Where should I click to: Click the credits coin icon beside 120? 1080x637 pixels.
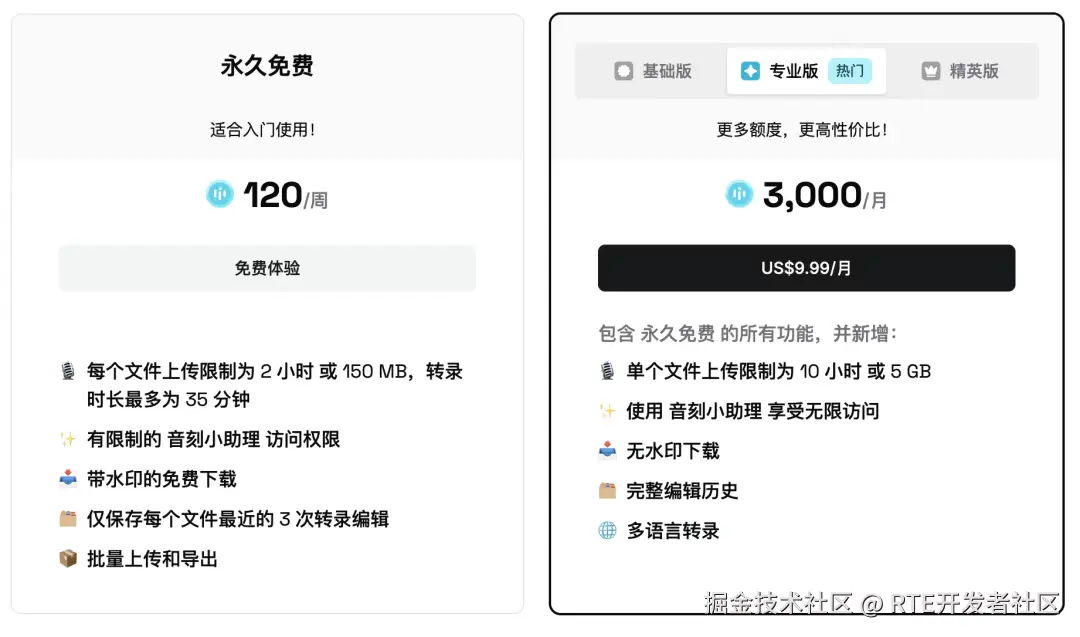coord(219,195)
